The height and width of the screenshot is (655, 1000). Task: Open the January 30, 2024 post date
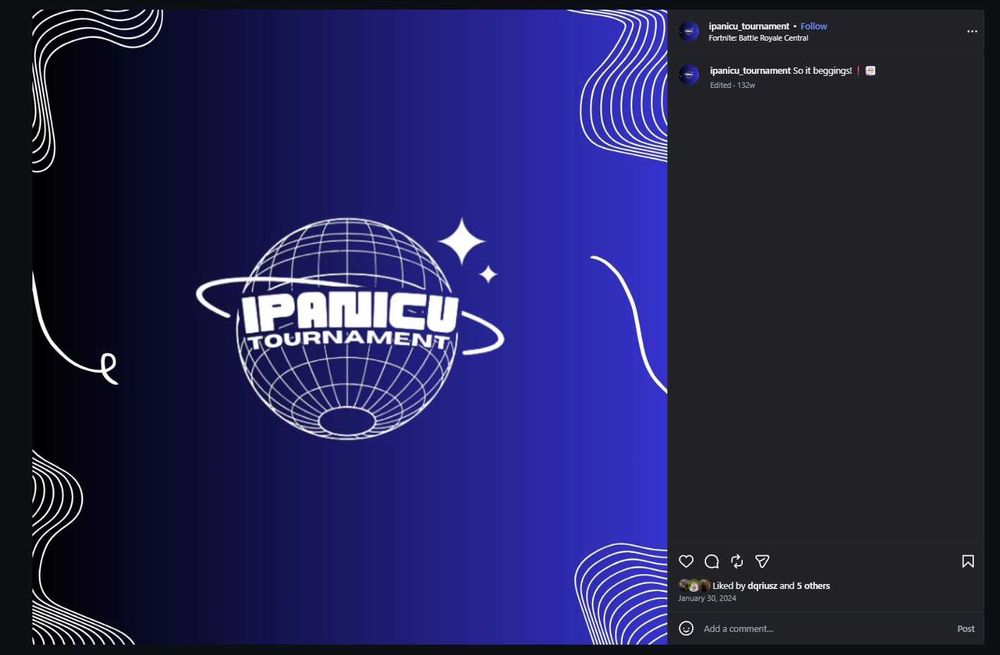pos(707,598)
